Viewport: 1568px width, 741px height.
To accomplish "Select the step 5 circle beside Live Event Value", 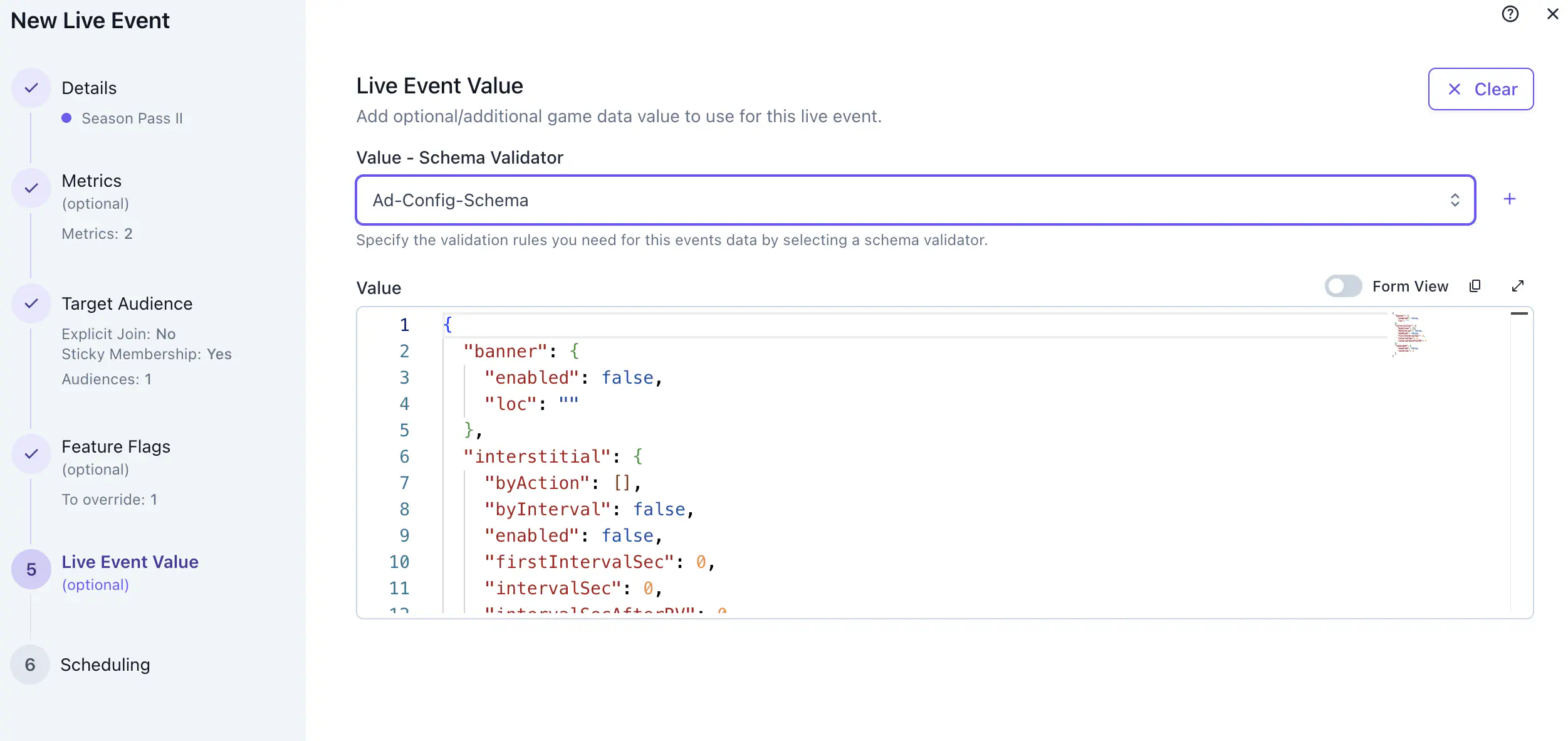I will pyautogui.click(x=31, y=569).
